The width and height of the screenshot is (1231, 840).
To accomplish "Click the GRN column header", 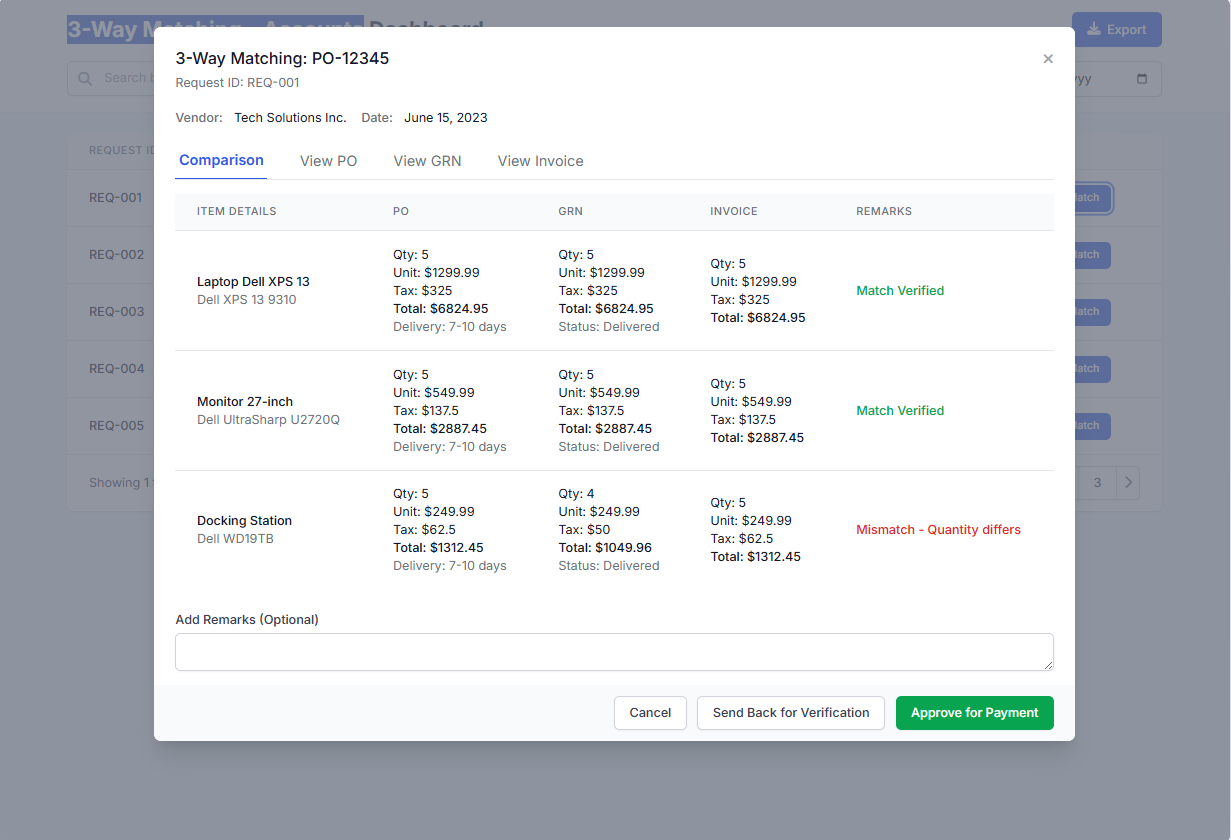I will click(x=570, y=212).
